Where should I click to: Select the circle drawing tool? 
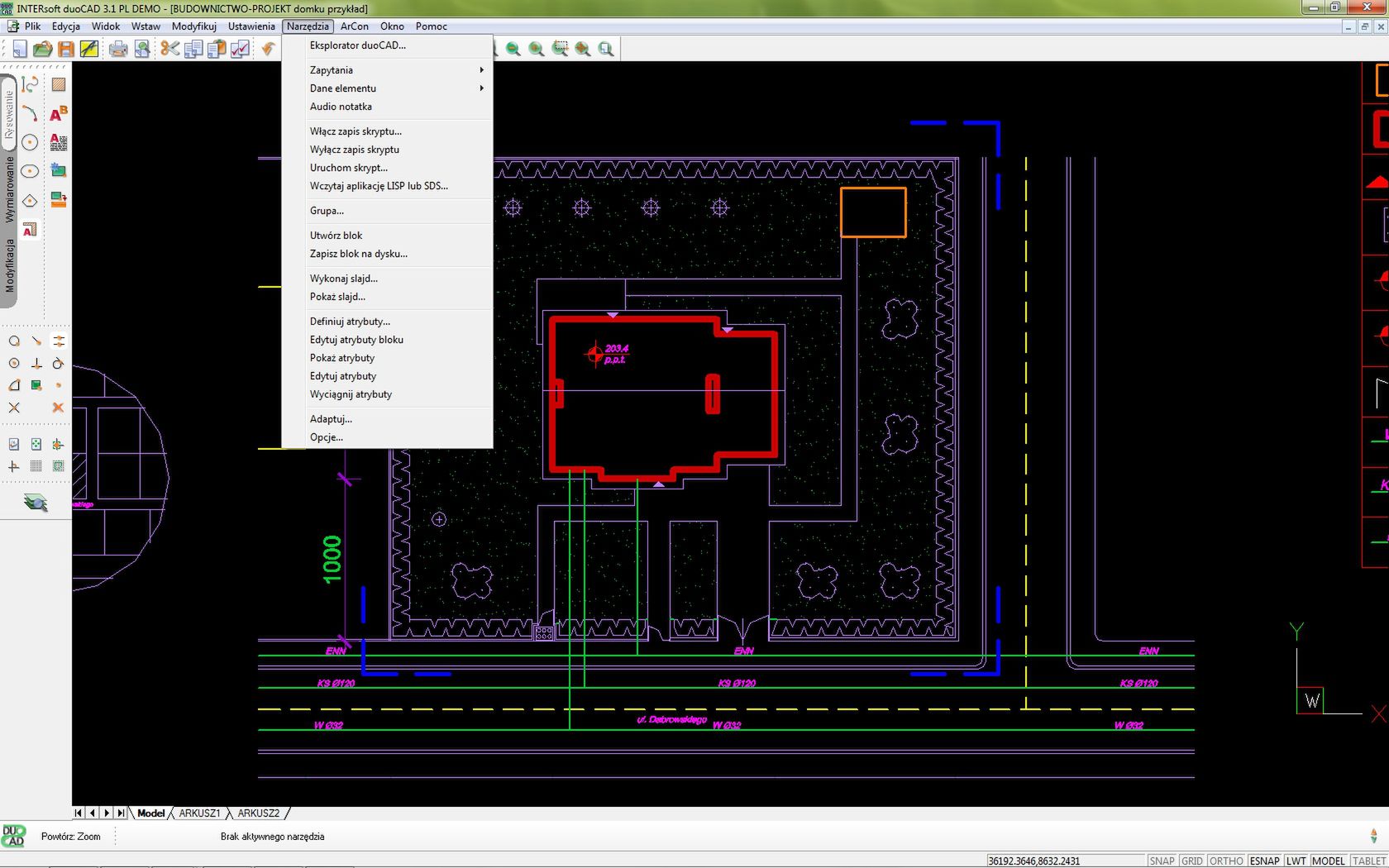30,142
